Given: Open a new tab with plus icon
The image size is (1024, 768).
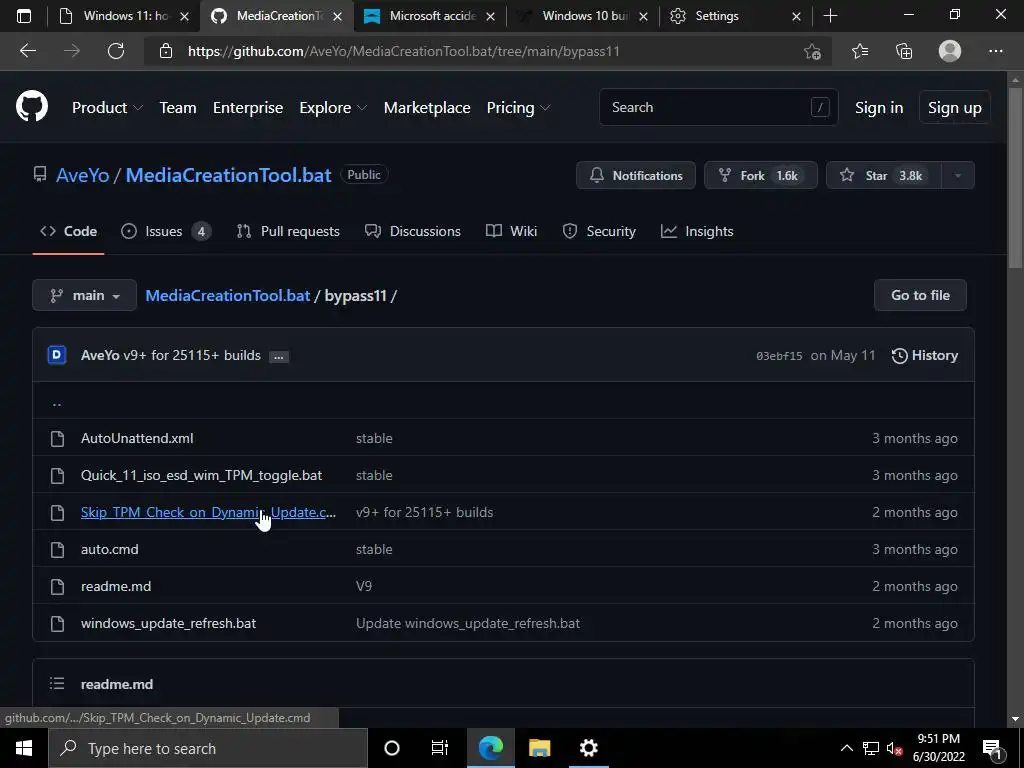Looking at the screenshot, I should coord(830,16).
